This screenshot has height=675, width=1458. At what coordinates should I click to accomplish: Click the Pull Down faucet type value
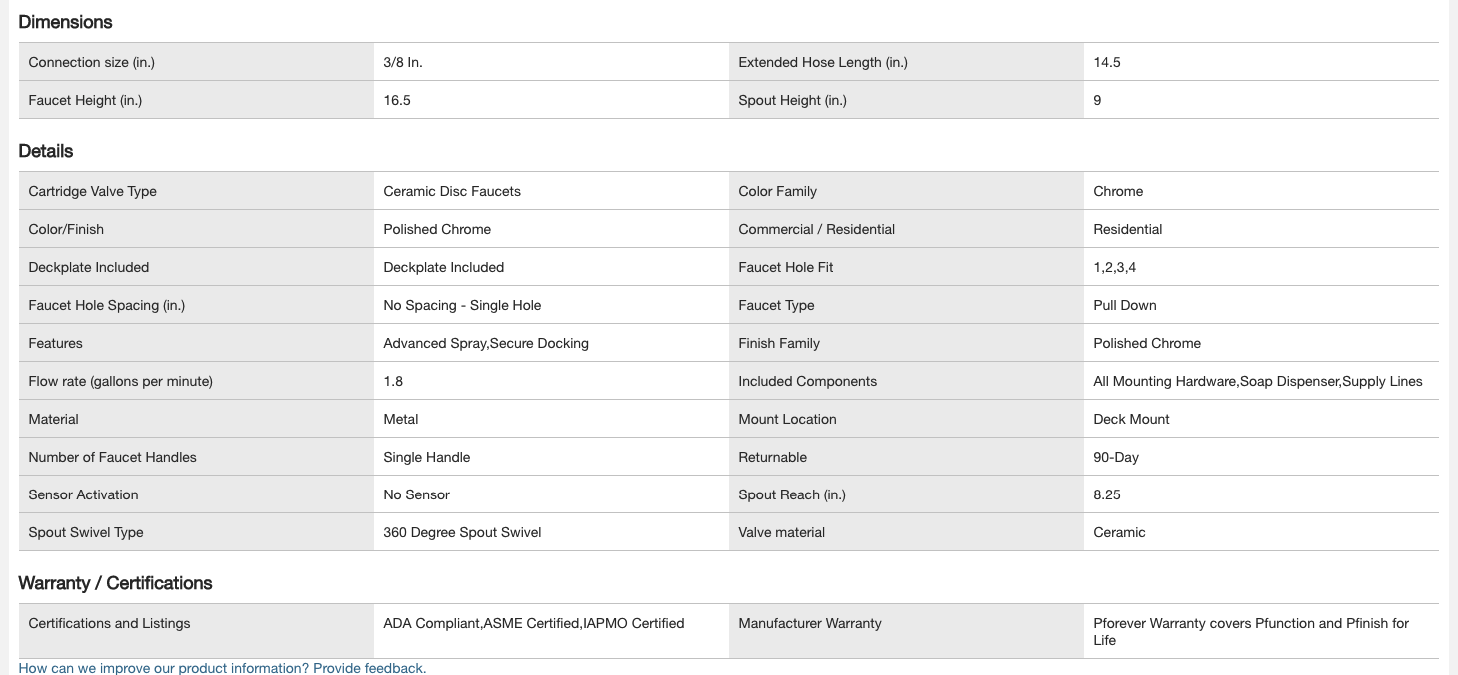(x=1125, y=305)
